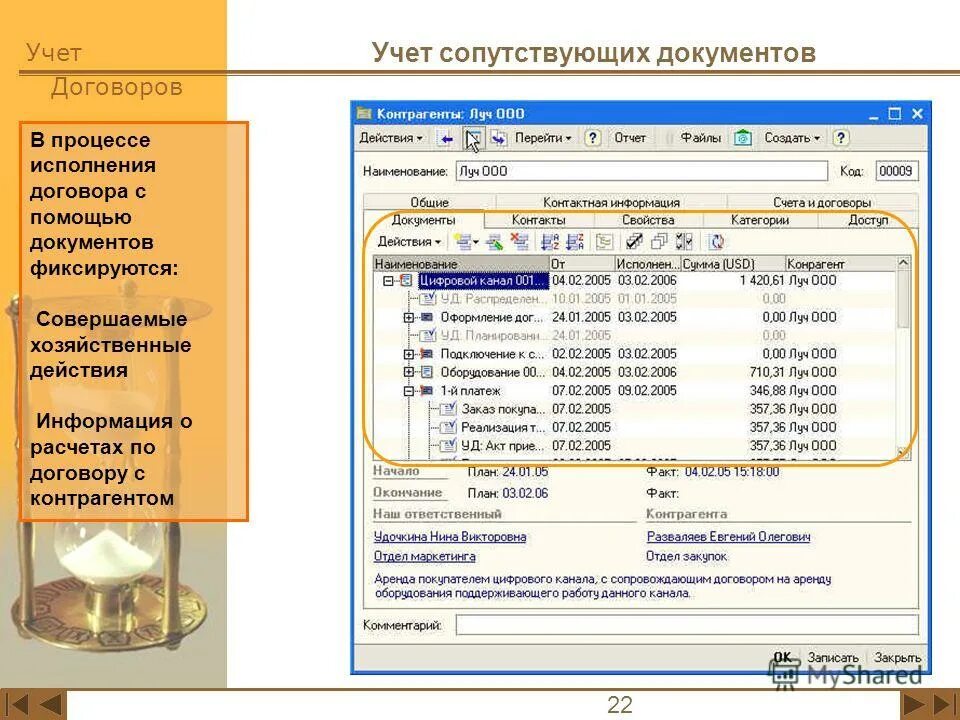Open the Перейти menu
Viewport: 960px width, 720px height.
543,138
